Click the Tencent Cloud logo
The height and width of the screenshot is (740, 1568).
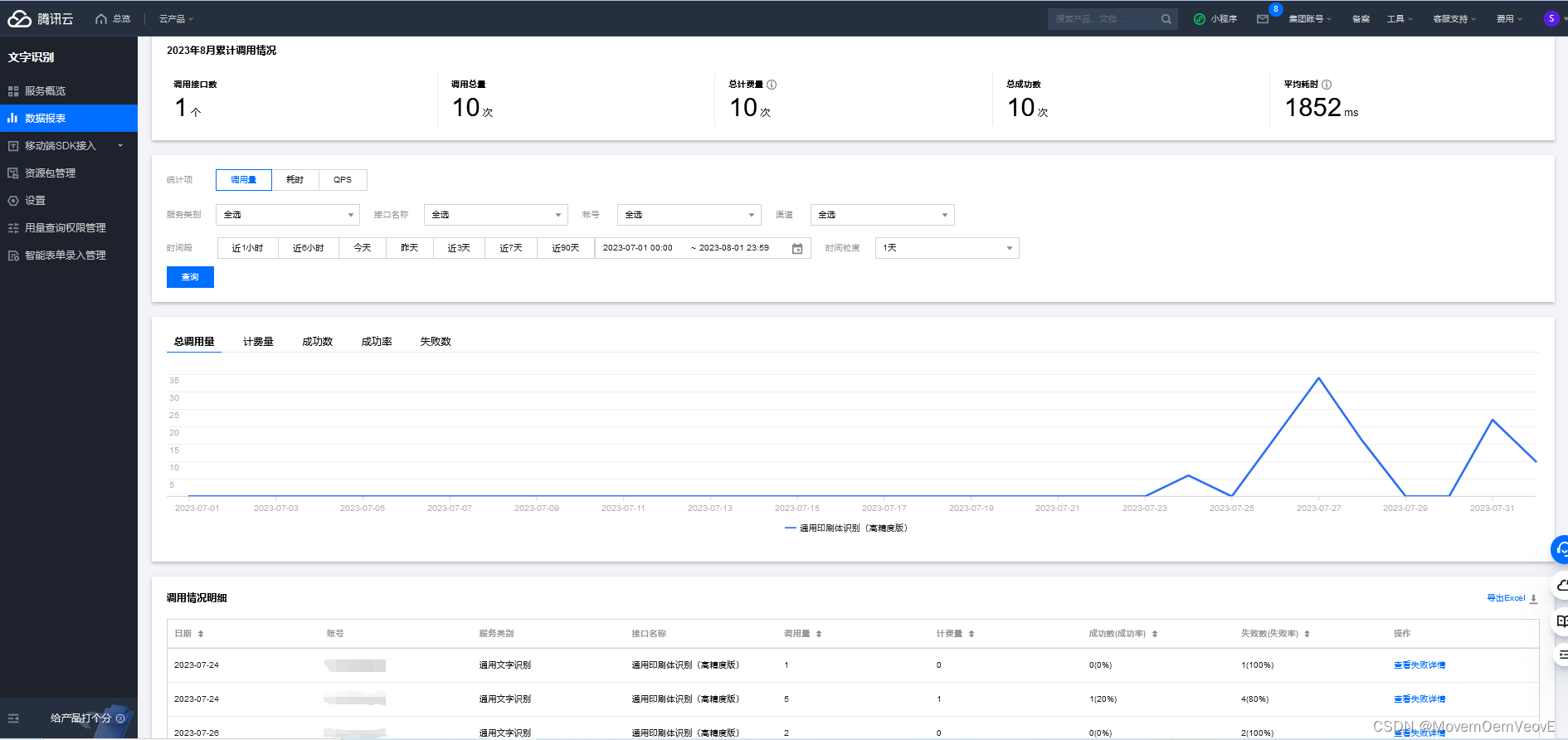click(41, 18)
